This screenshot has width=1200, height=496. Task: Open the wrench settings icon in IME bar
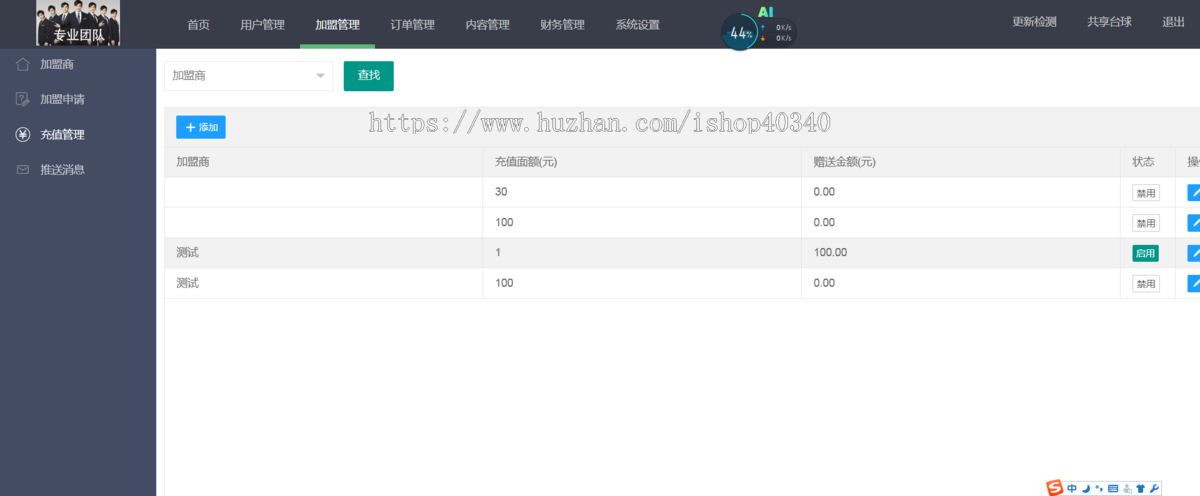pos(1155,488)
